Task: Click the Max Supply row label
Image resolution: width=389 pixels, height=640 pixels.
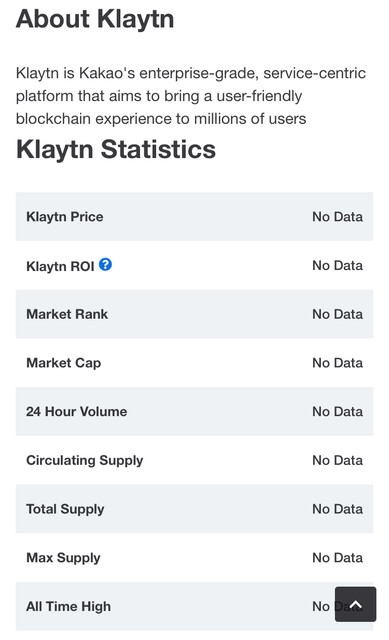Action: pyautogui.click(x=63, y=558)
